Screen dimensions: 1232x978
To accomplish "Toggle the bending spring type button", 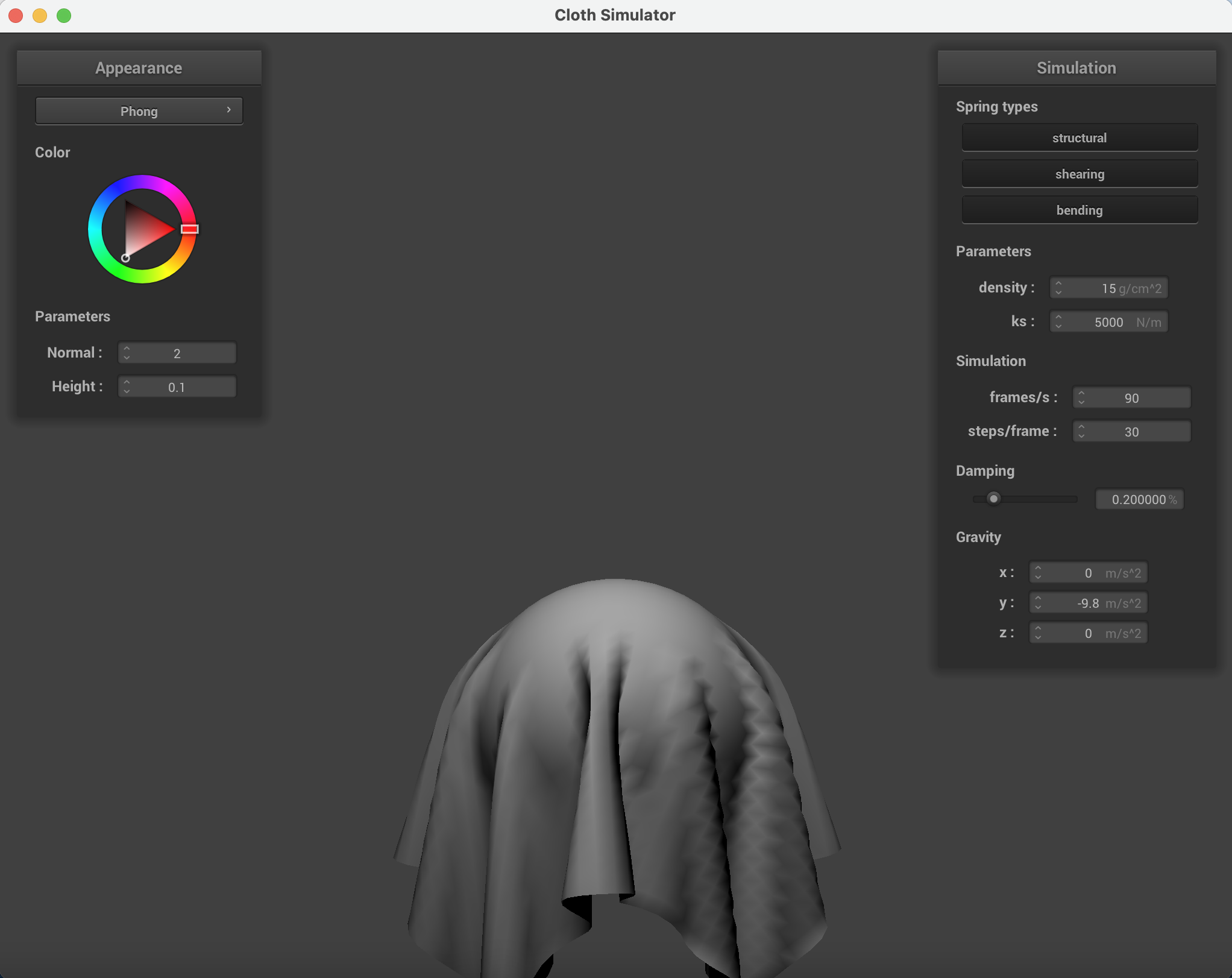I will pos(1079,210).
